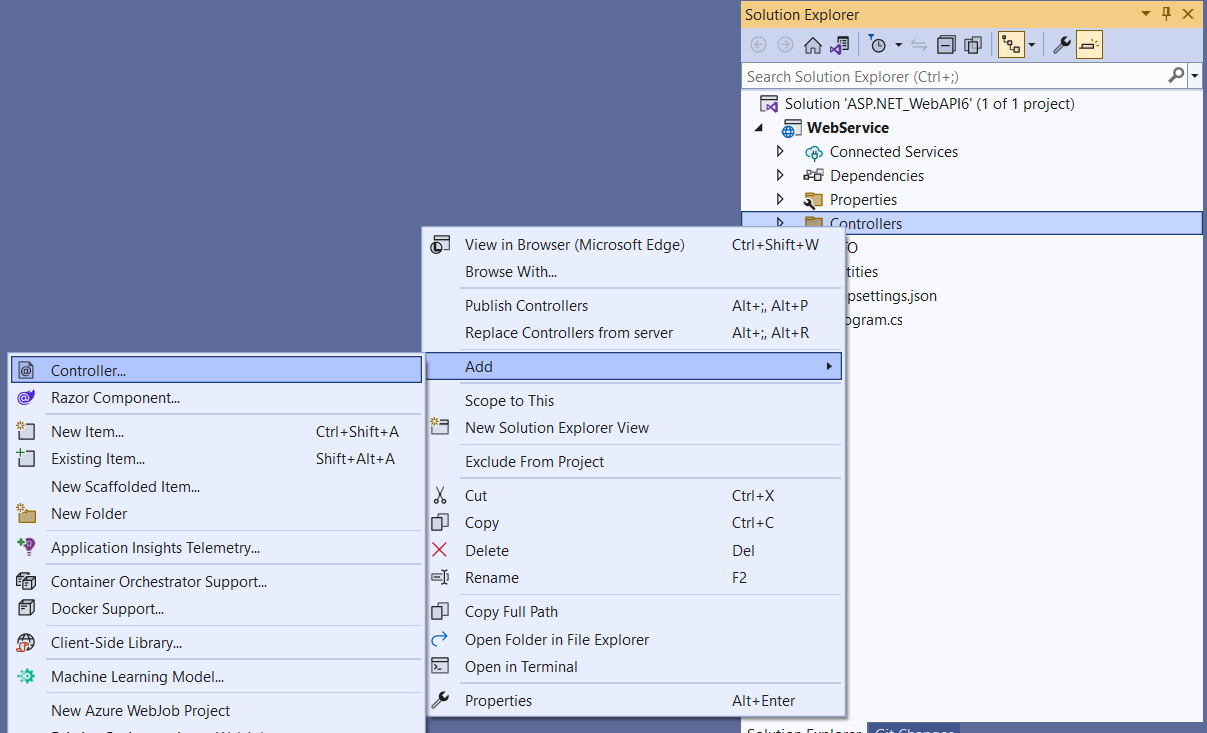Click the New Folder icon
This screenshot has height=733, width=1207.
26,514
